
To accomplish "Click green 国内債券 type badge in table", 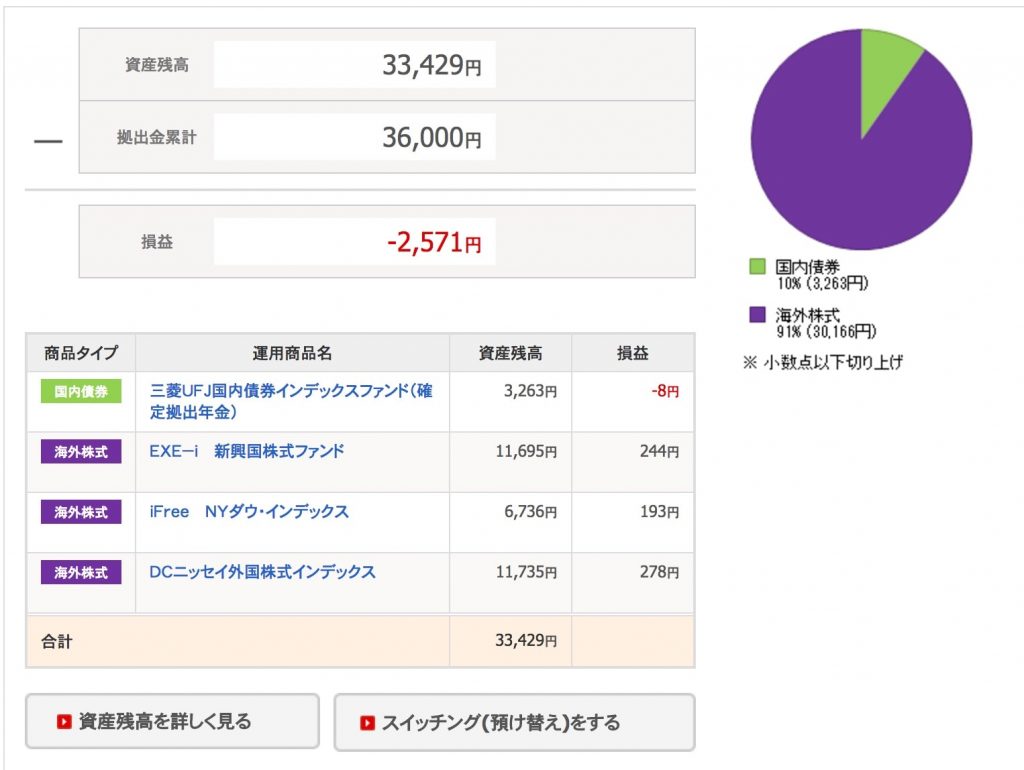I will (x=81, y=391).
